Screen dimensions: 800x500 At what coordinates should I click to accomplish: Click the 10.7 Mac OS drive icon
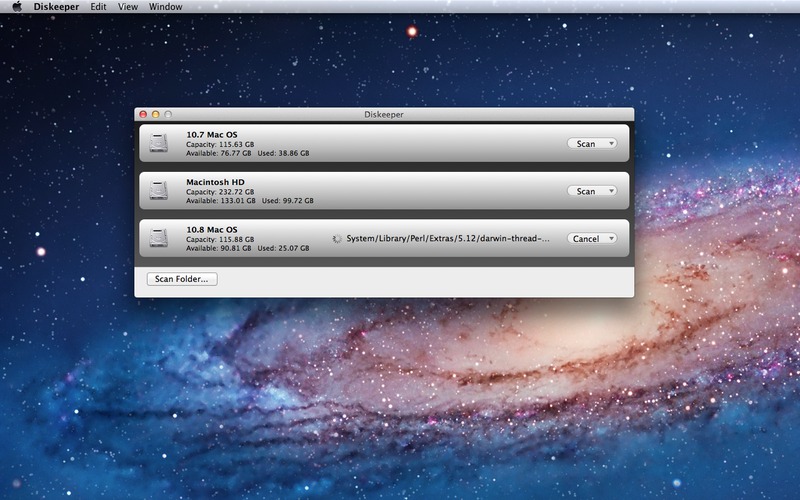tap(160, 143)
